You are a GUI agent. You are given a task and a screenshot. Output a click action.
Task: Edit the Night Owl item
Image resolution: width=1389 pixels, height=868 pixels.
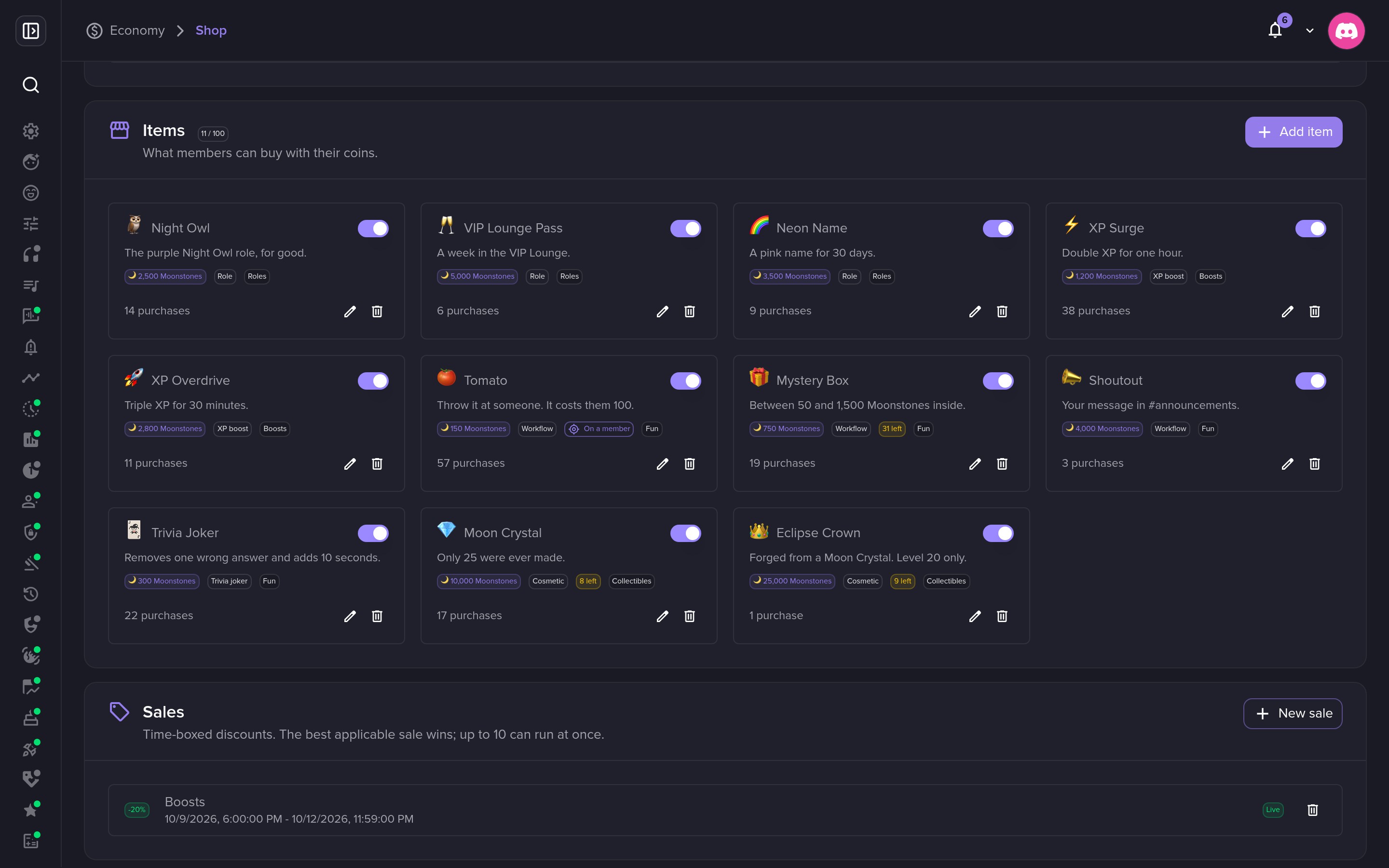[350, 311]
